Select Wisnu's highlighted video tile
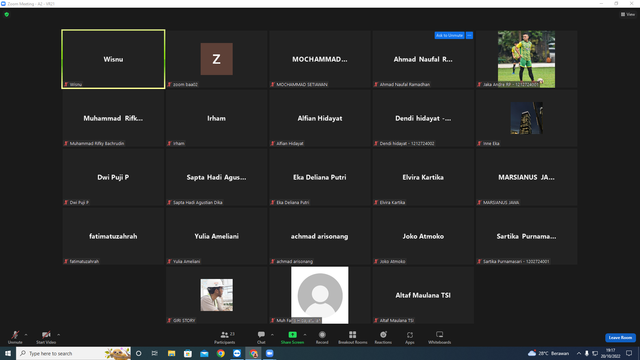The height and width of the screenshot is (360, 640). (113, 59)
